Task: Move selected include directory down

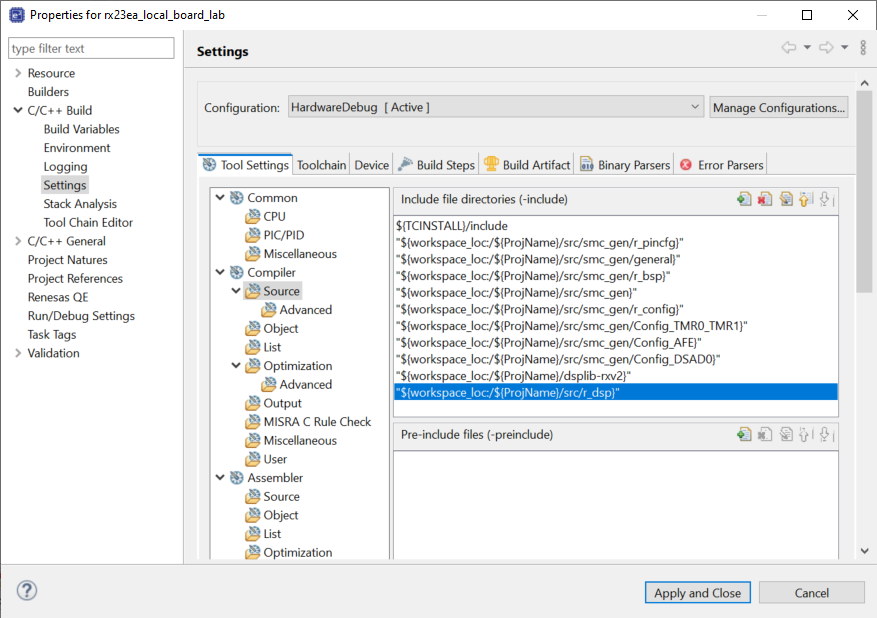Action: point(826,199)
